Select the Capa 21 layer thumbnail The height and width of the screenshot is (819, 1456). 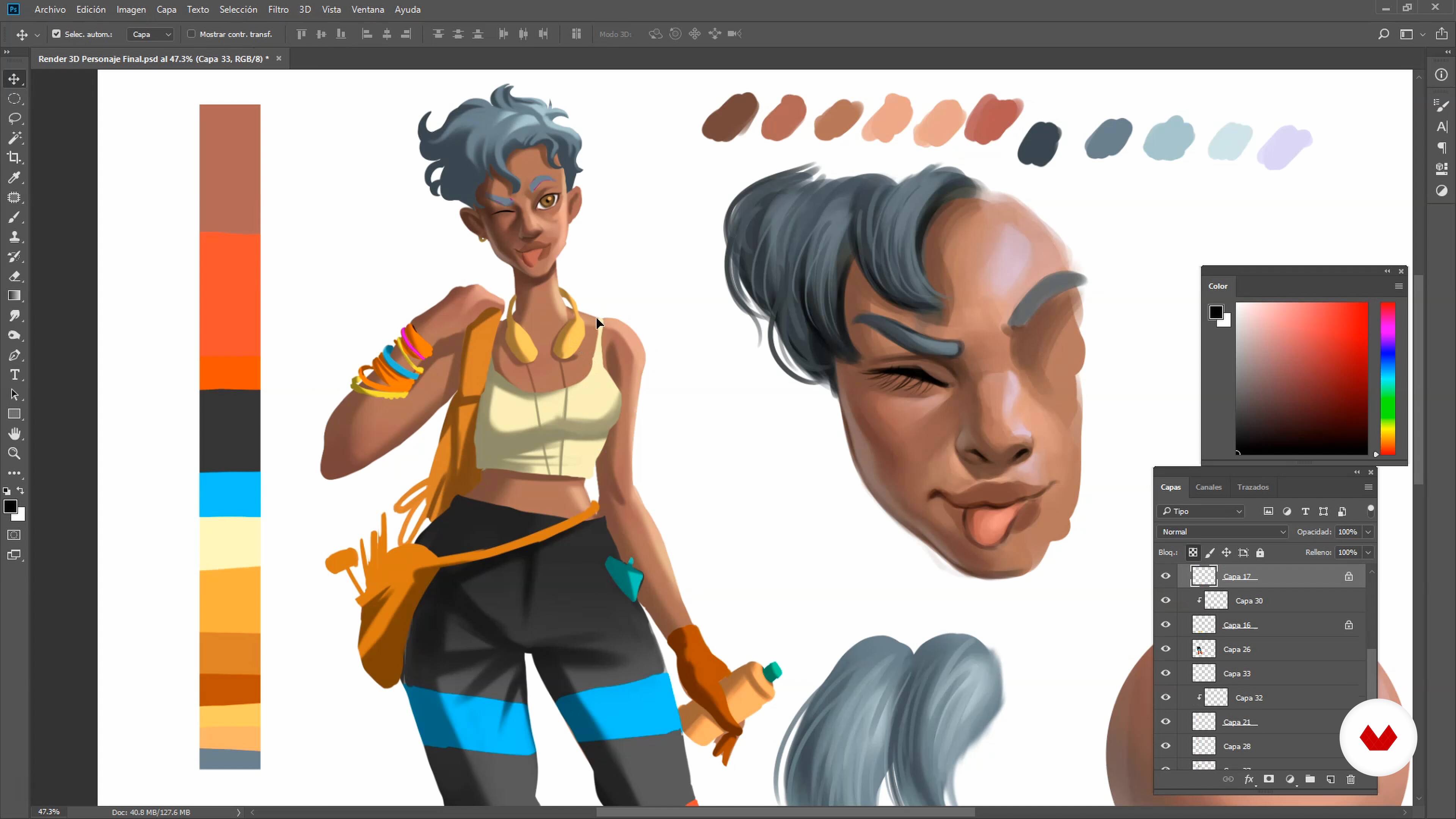tap(1203, 722)
